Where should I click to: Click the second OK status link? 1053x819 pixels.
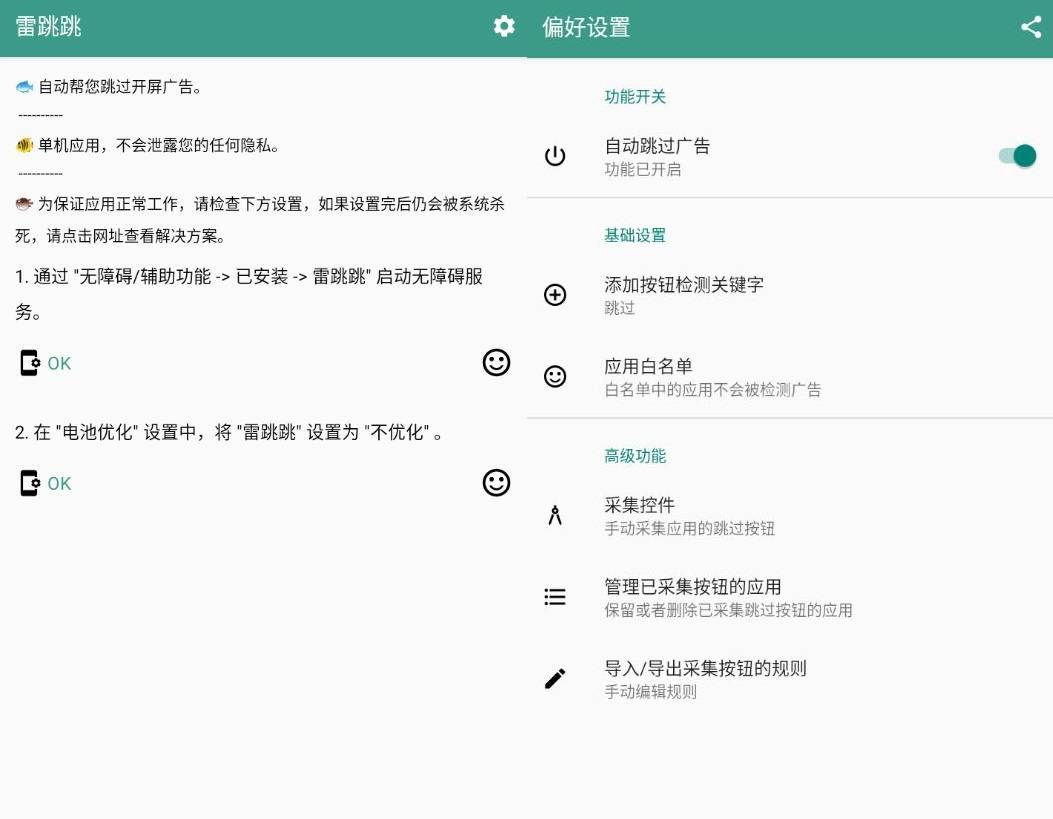60,483
